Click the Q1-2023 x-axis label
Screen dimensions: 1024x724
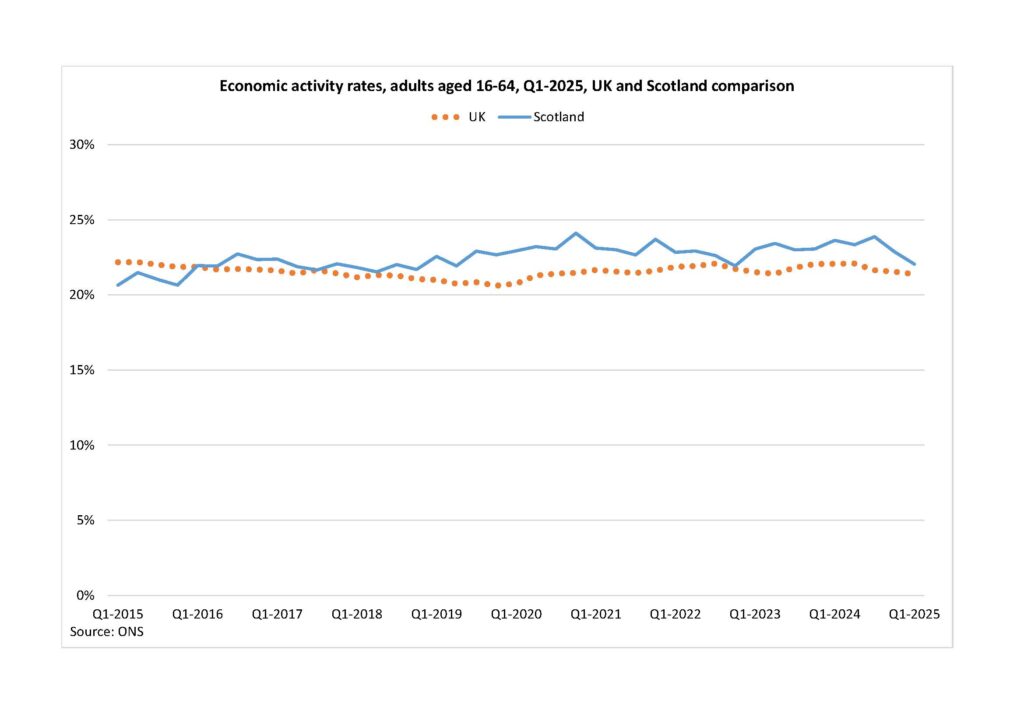[755, 614]
